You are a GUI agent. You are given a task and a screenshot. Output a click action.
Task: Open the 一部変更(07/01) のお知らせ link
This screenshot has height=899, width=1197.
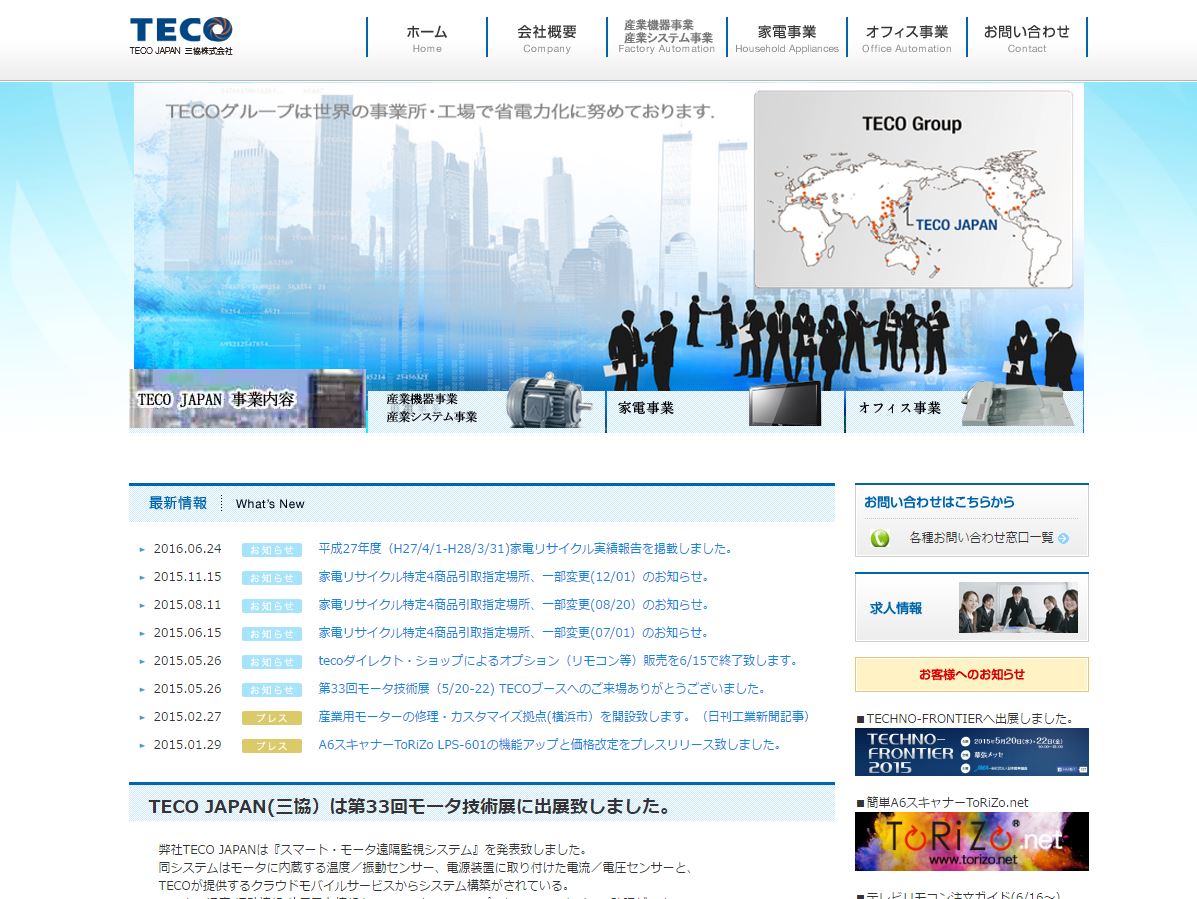pyautogui.click(x=515, y=633)
